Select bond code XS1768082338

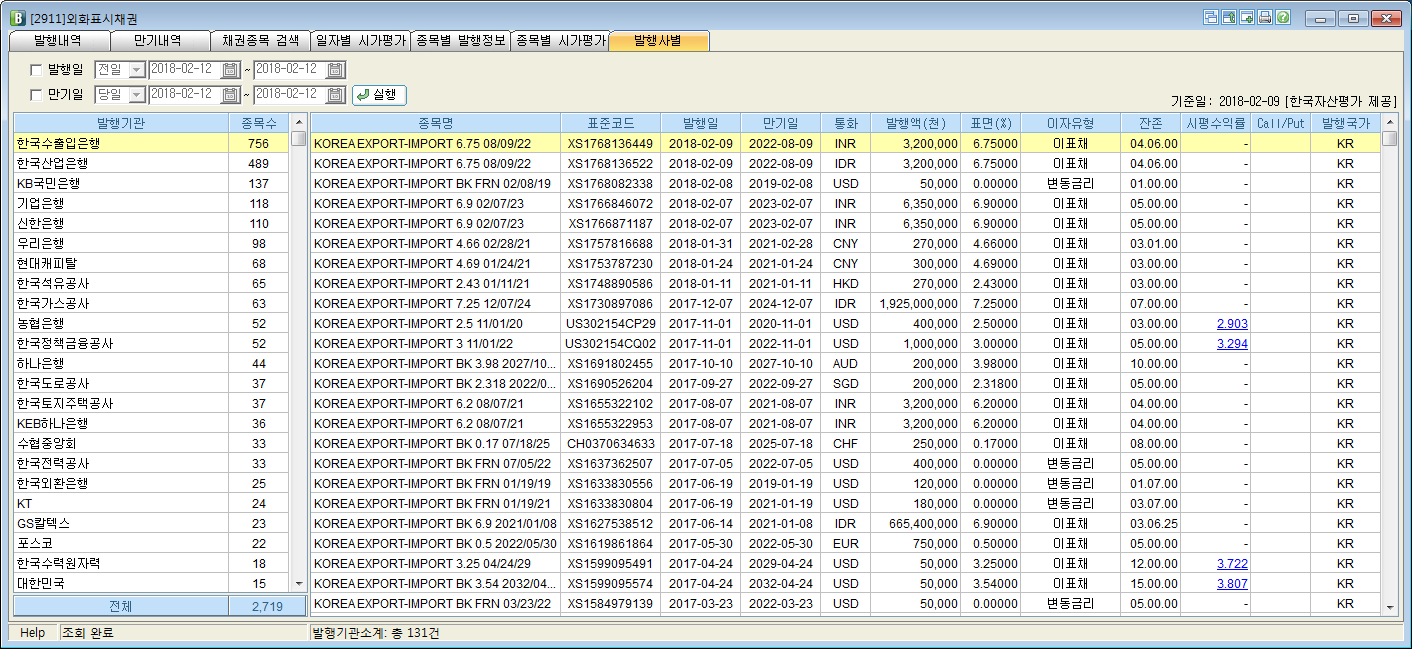(x=610, y=184)
